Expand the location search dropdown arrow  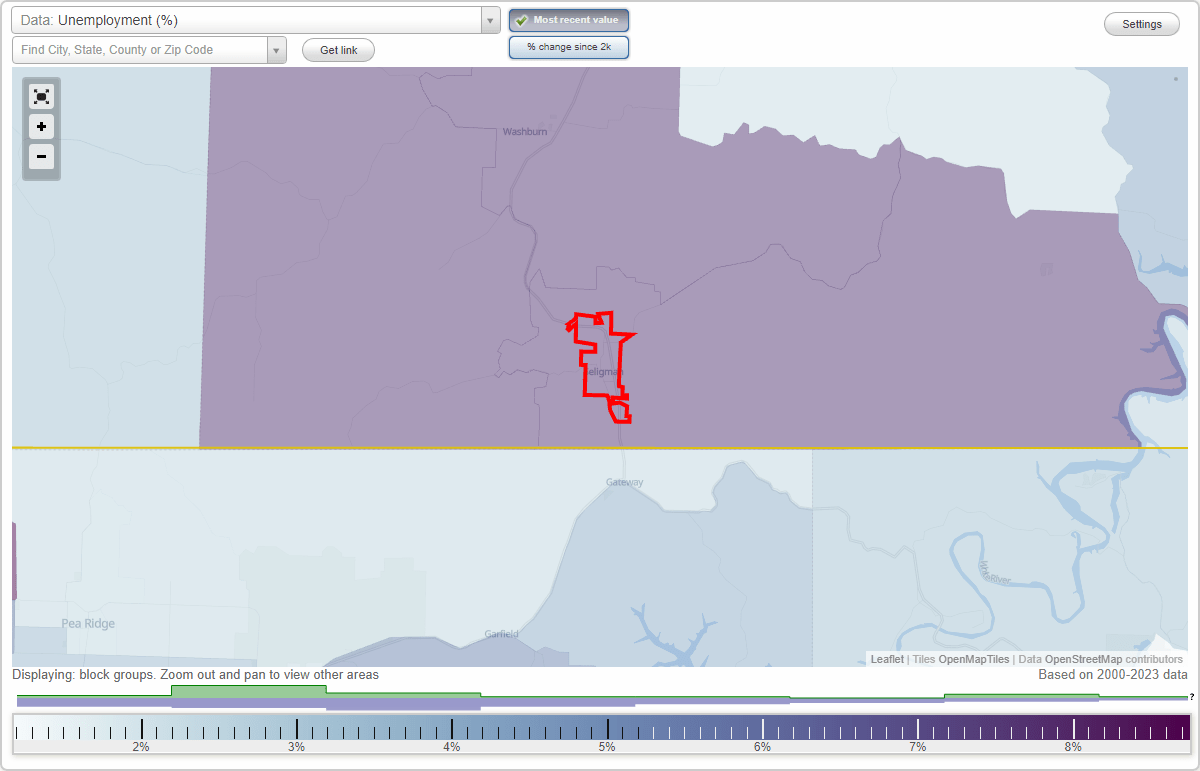coord(277,50)
